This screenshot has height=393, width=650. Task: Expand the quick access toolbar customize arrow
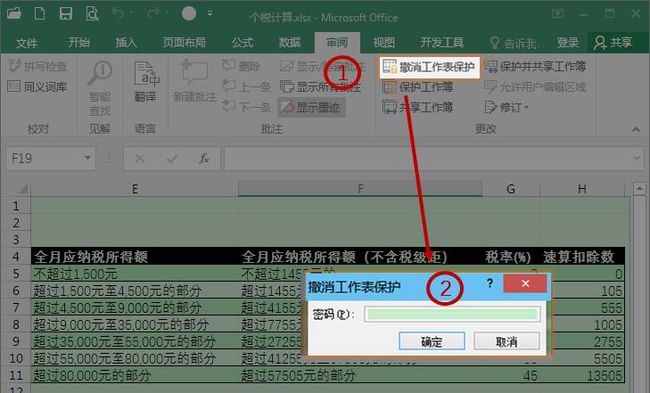tap(210, 14)
